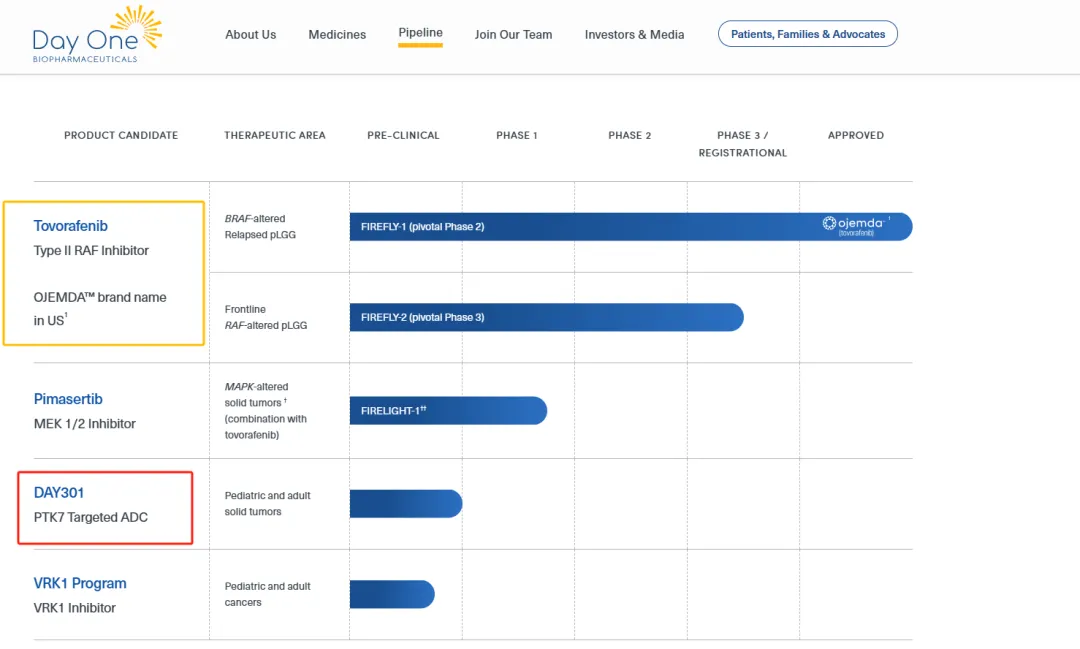The width and height of the screenshot is (1080, 649).
Task: Select the FIRELIGHT-1 trial bar
Action: (x=447, y=410)
